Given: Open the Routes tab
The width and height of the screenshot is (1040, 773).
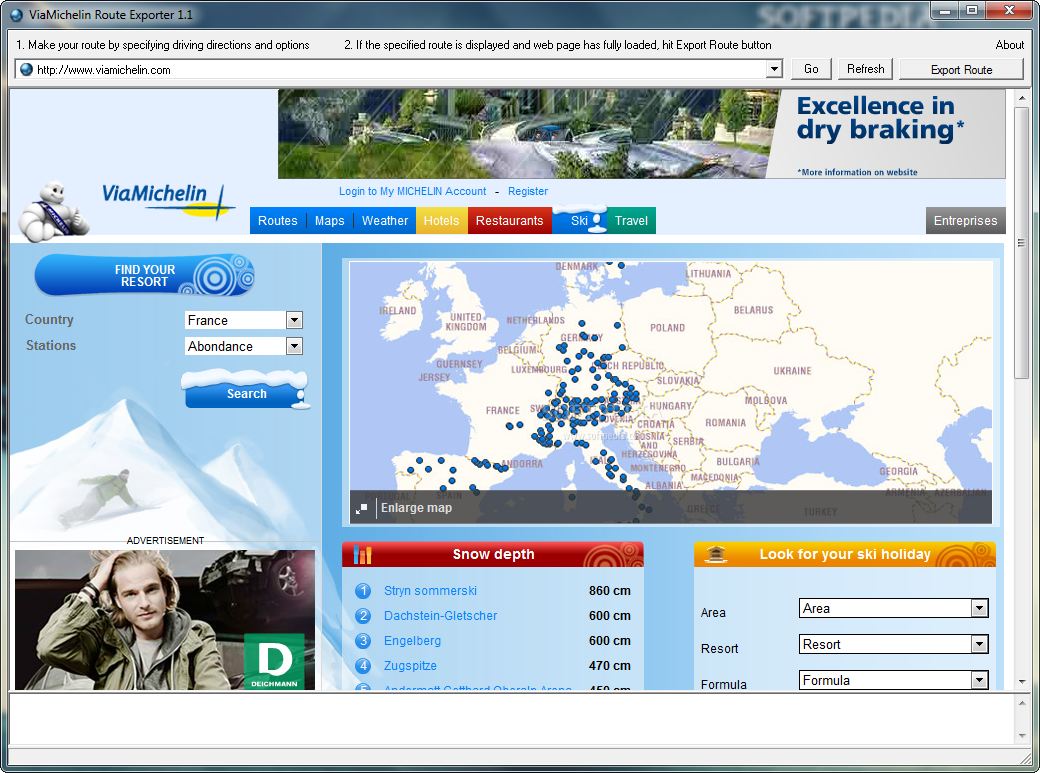Looking at the screenshot, I should pos(277,221).
